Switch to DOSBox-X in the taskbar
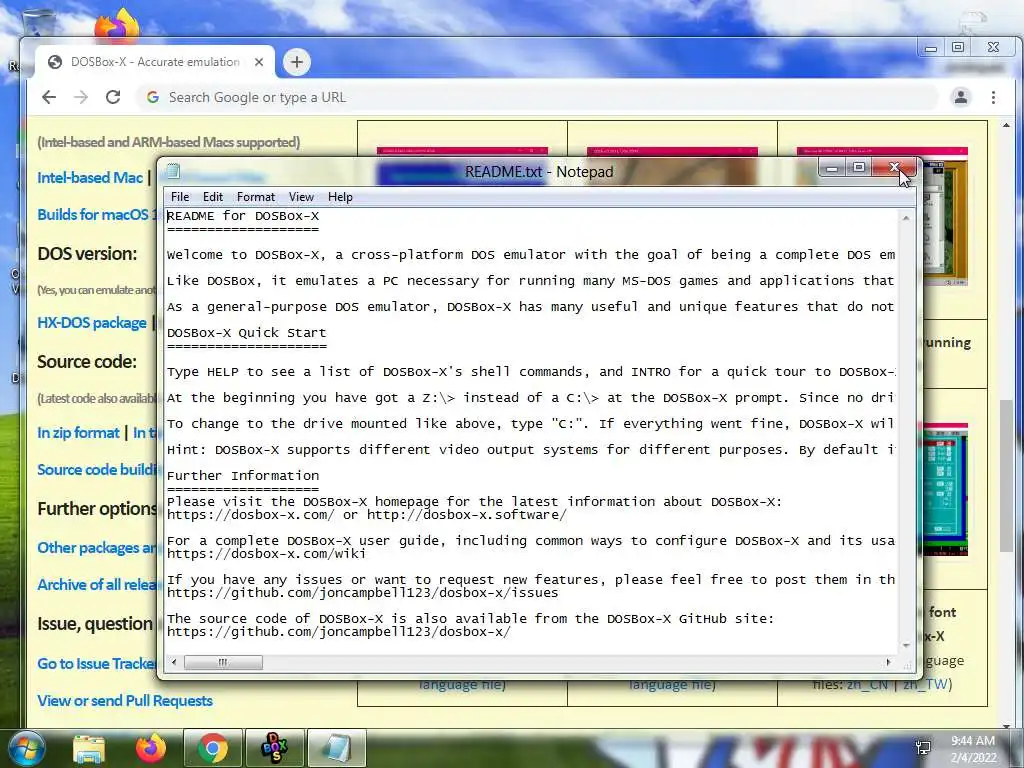Viewport: 1024px width, 768px height. click(x=274, y=748)
